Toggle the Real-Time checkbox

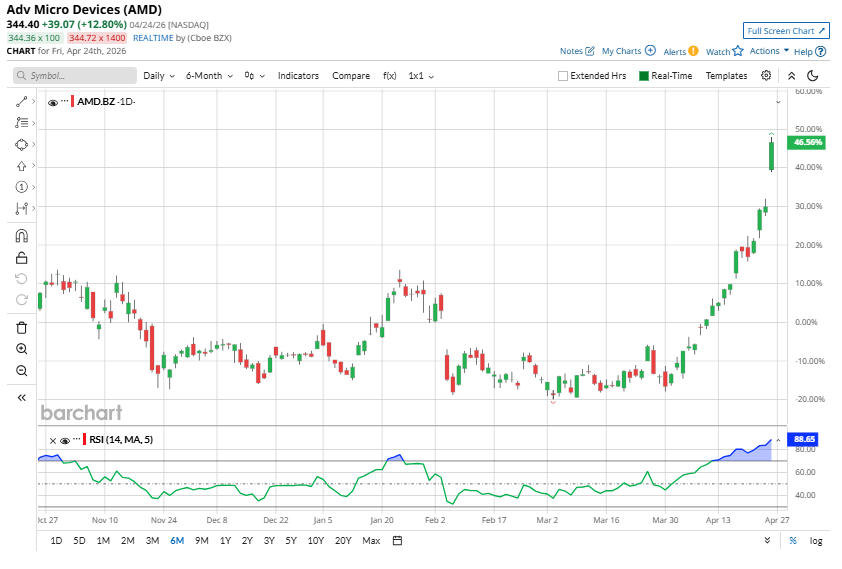pyautogui.click(x=644, y=76)
